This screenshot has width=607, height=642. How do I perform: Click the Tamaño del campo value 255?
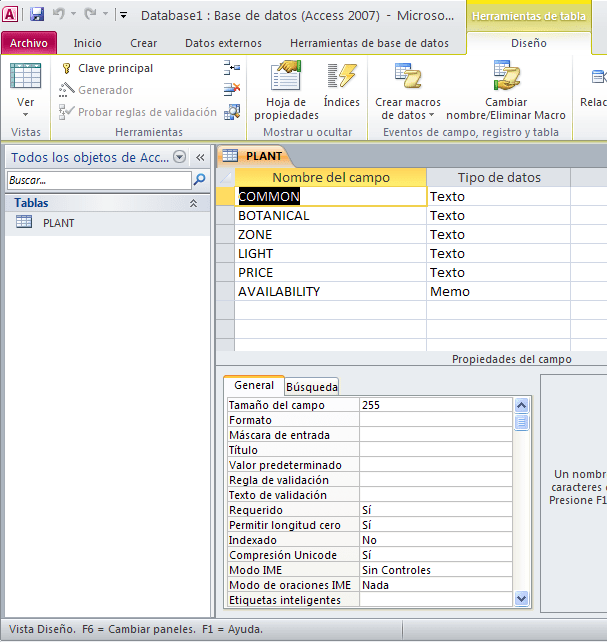tap(435, 405)
